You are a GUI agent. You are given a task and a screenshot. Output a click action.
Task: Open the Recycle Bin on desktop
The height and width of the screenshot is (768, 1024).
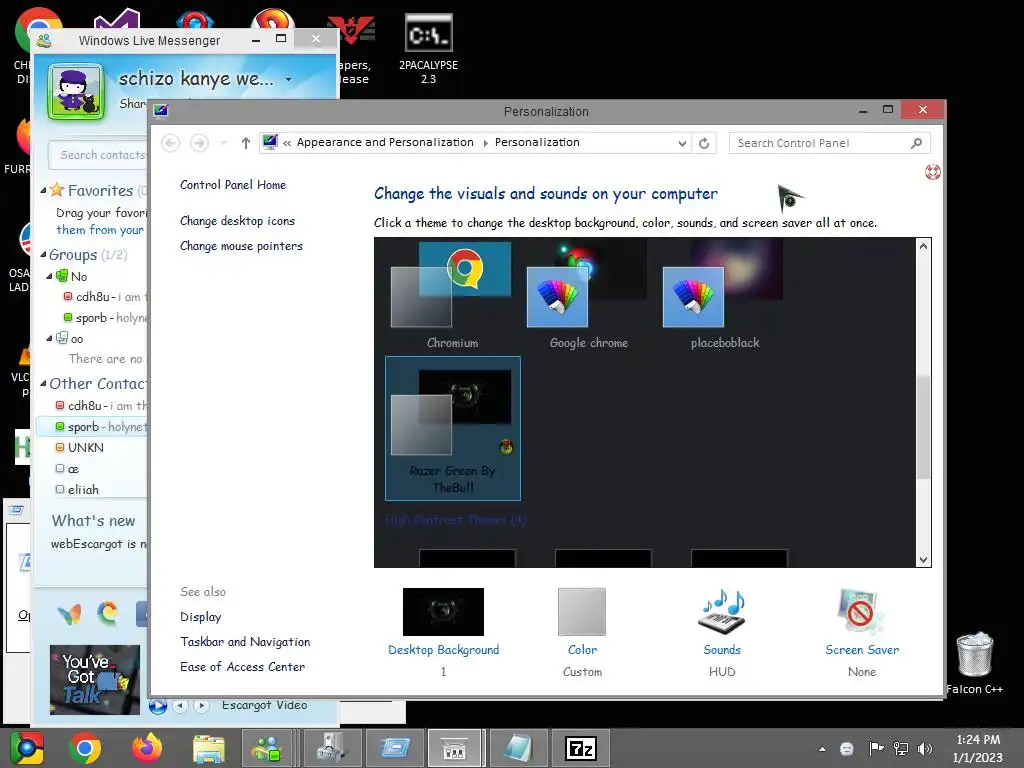tap(974, 662)
